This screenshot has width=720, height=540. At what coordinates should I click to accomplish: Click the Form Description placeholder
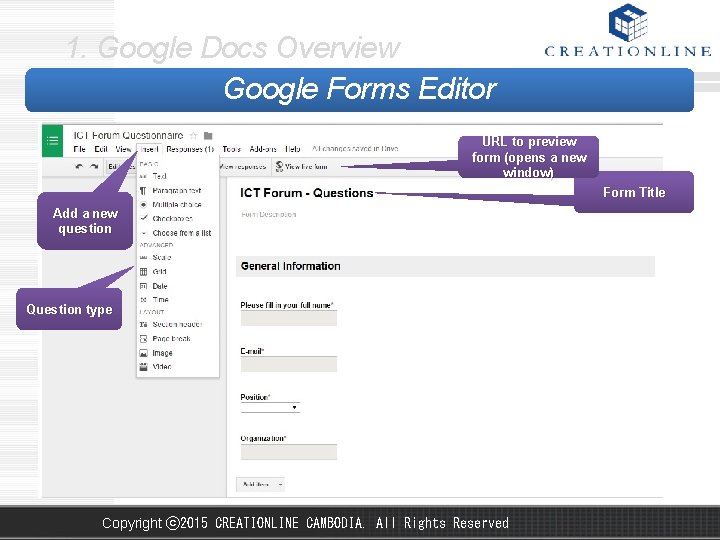[269, 214]
